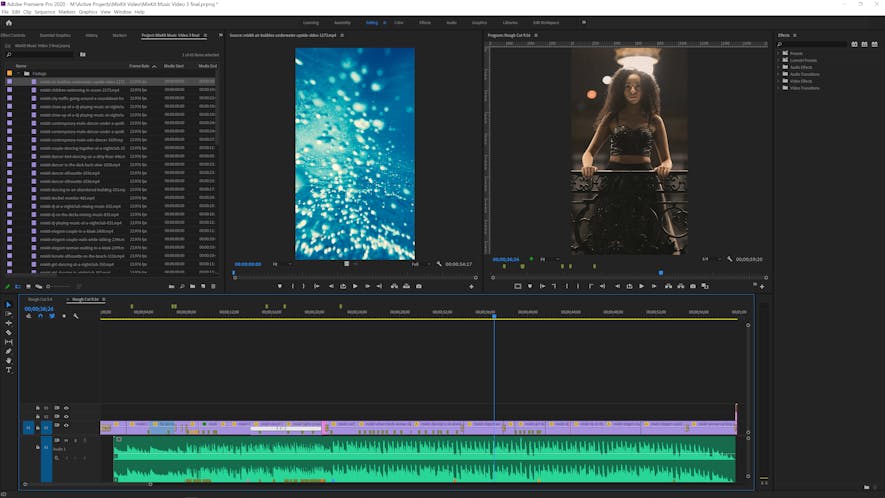Collapse the Footage bin in Project panel
This screenshot has width=885, height=498.
(17, 73)
